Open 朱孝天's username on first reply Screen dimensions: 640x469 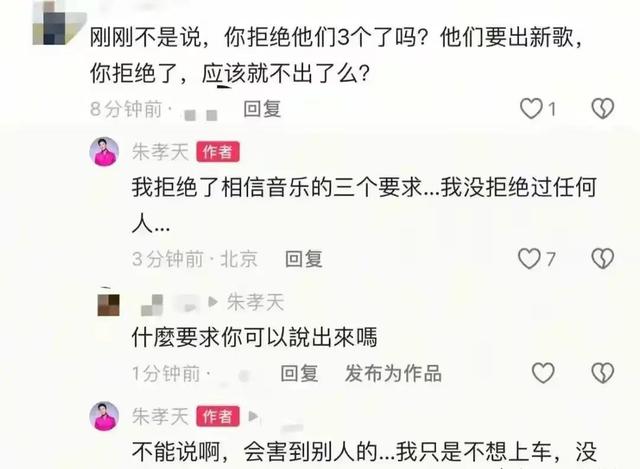tap(160, 152)
